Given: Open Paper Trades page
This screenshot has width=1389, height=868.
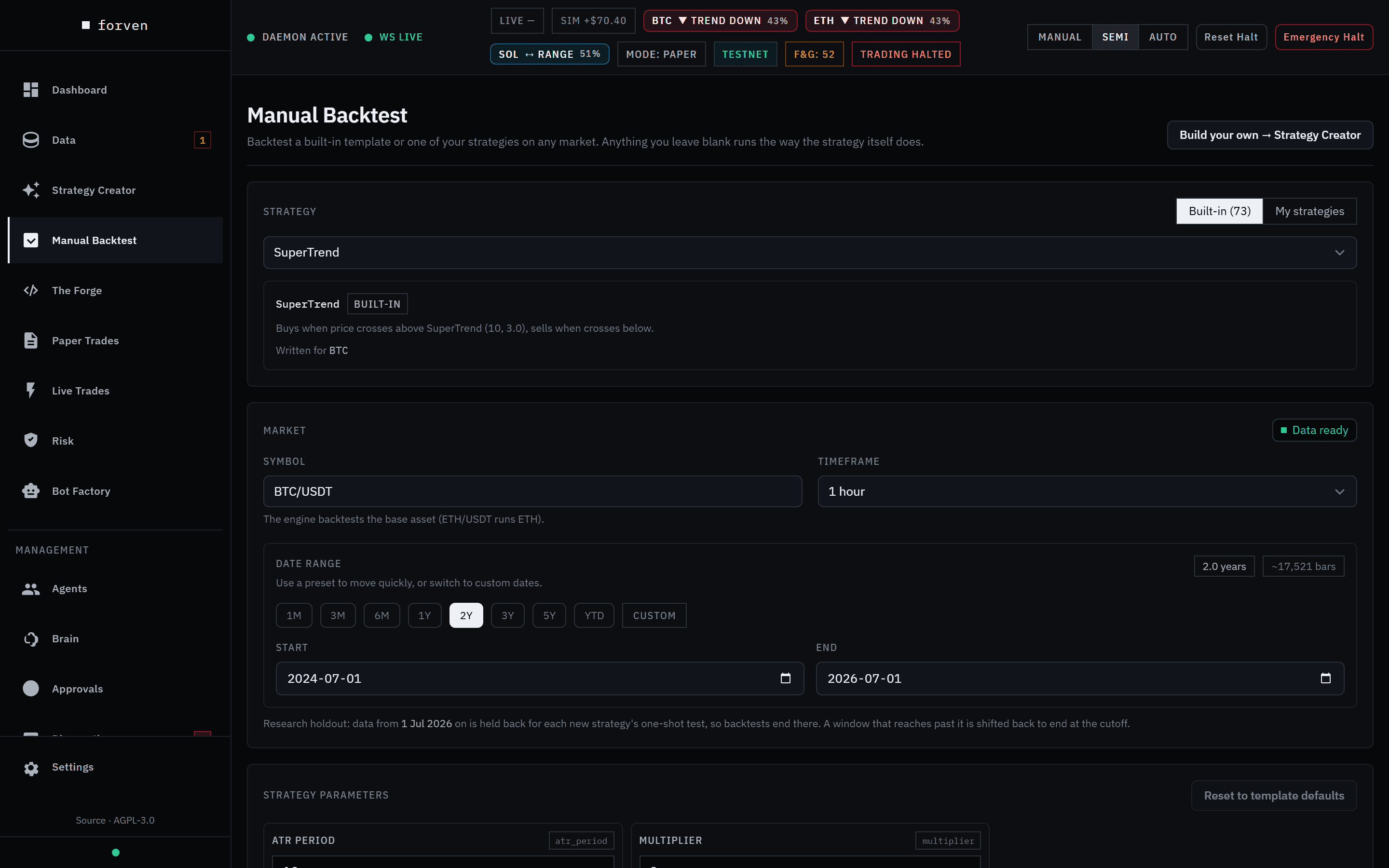Looking at the screenshot, I should point(115,340).
